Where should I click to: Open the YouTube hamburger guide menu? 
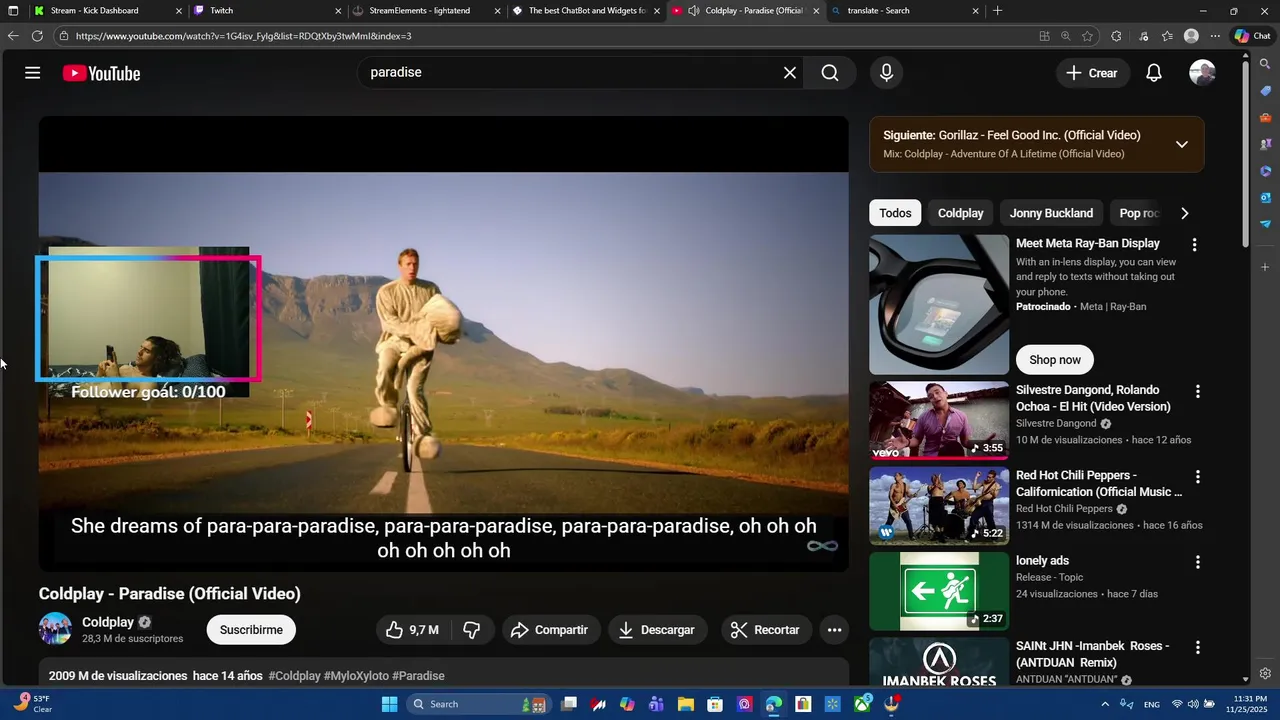coord(33,73)
